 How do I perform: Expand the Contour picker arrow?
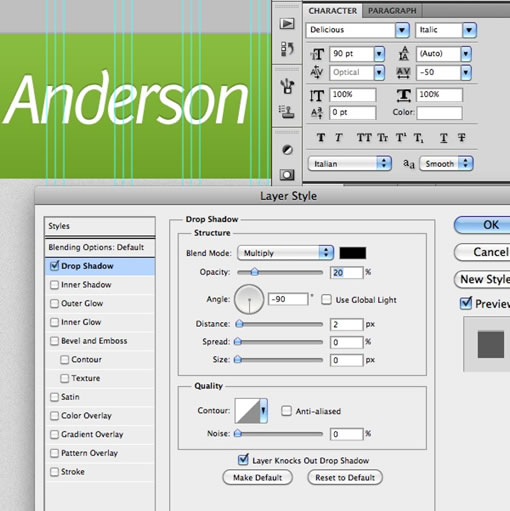[263, 410]
